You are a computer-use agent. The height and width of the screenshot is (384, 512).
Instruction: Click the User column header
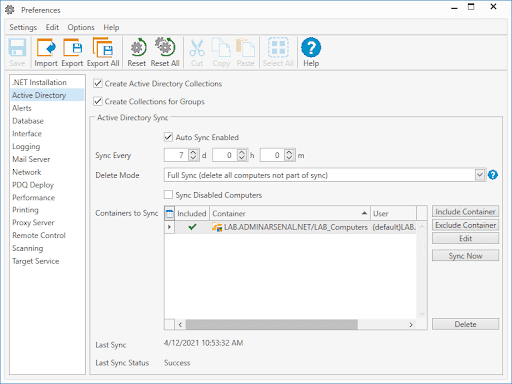[393, 213]
